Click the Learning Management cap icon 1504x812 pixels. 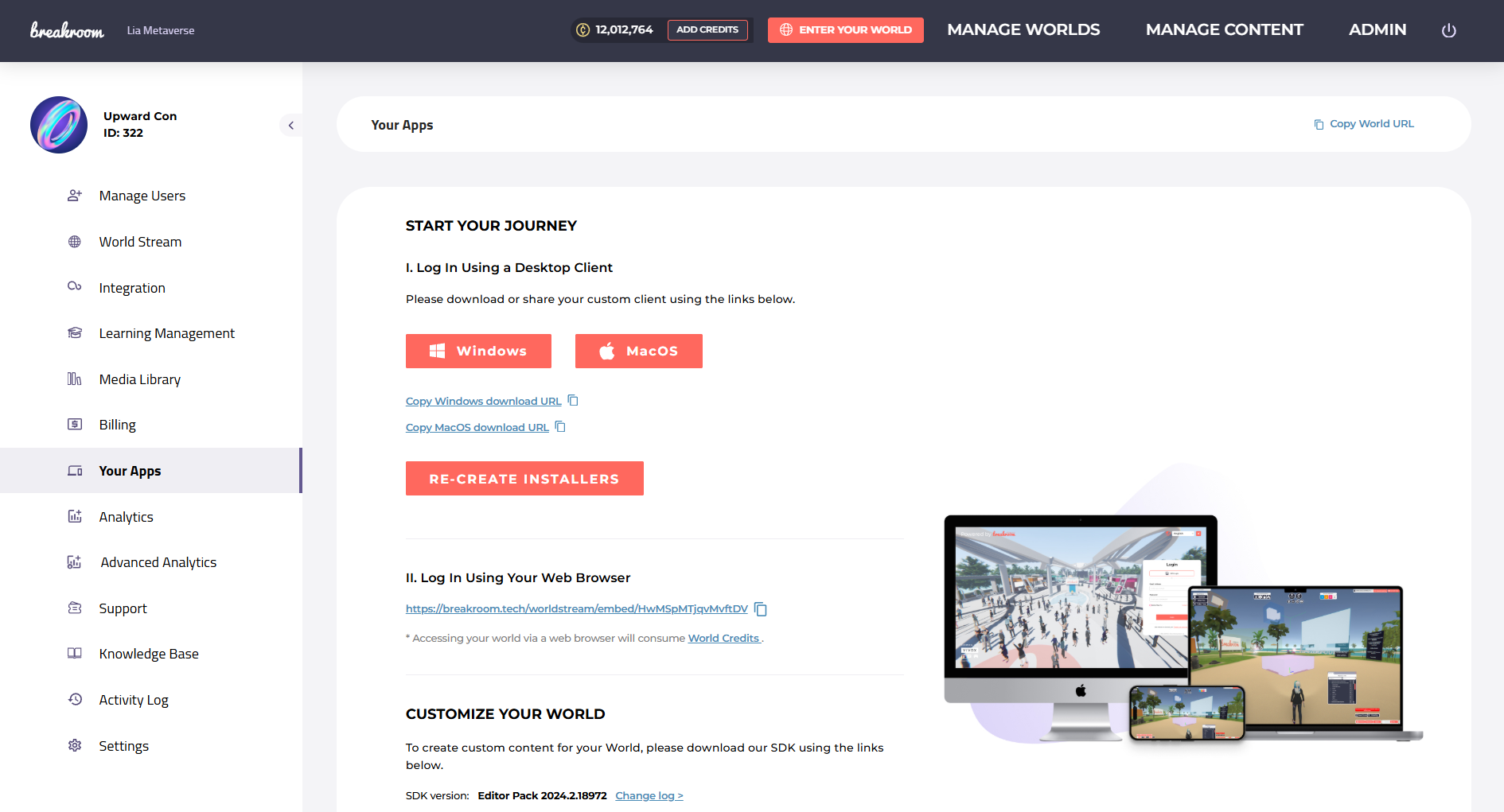click(x=75, y=332)
